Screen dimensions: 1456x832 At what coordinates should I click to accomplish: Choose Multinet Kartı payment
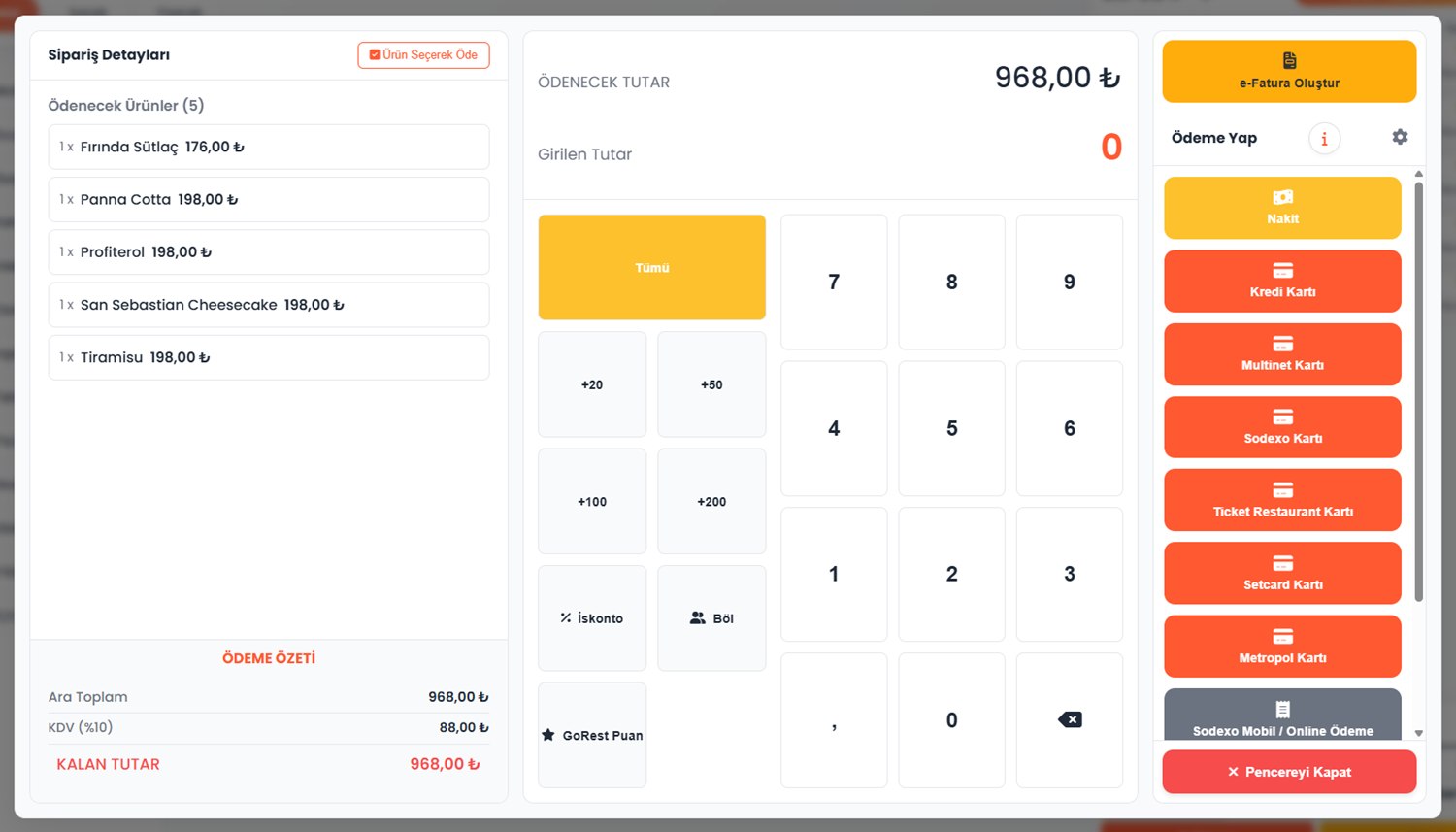[1282, 354]
